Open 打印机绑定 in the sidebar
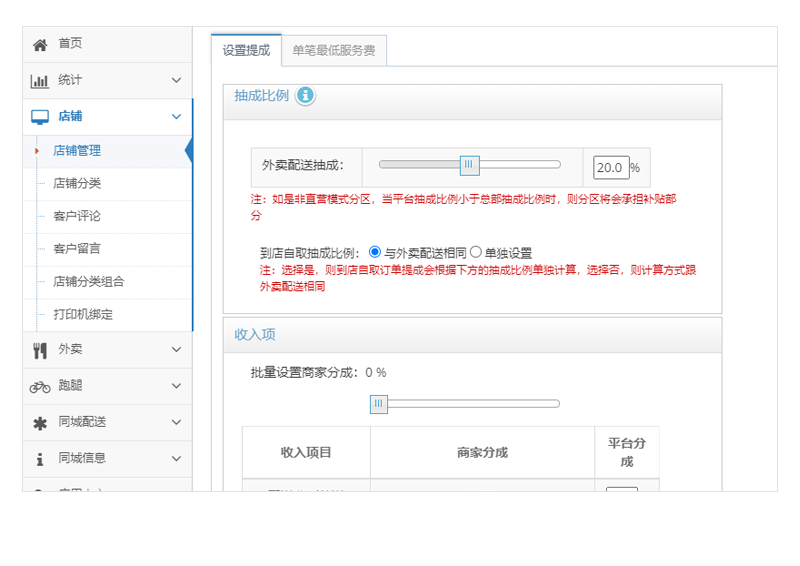 point(107,314)
